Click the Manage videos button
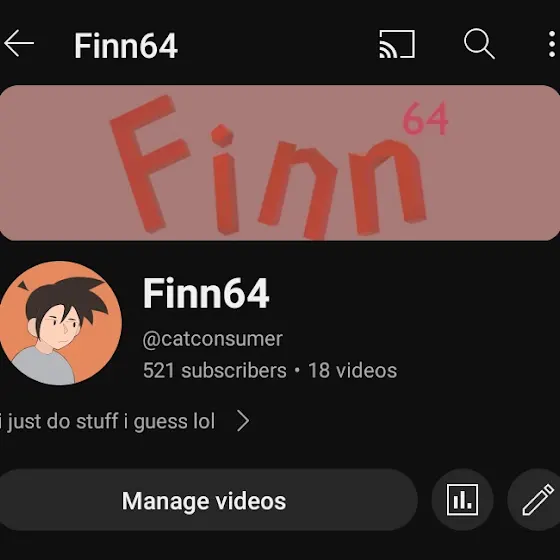The width and height of the screenshot is (560, 560). coord(204,500)
